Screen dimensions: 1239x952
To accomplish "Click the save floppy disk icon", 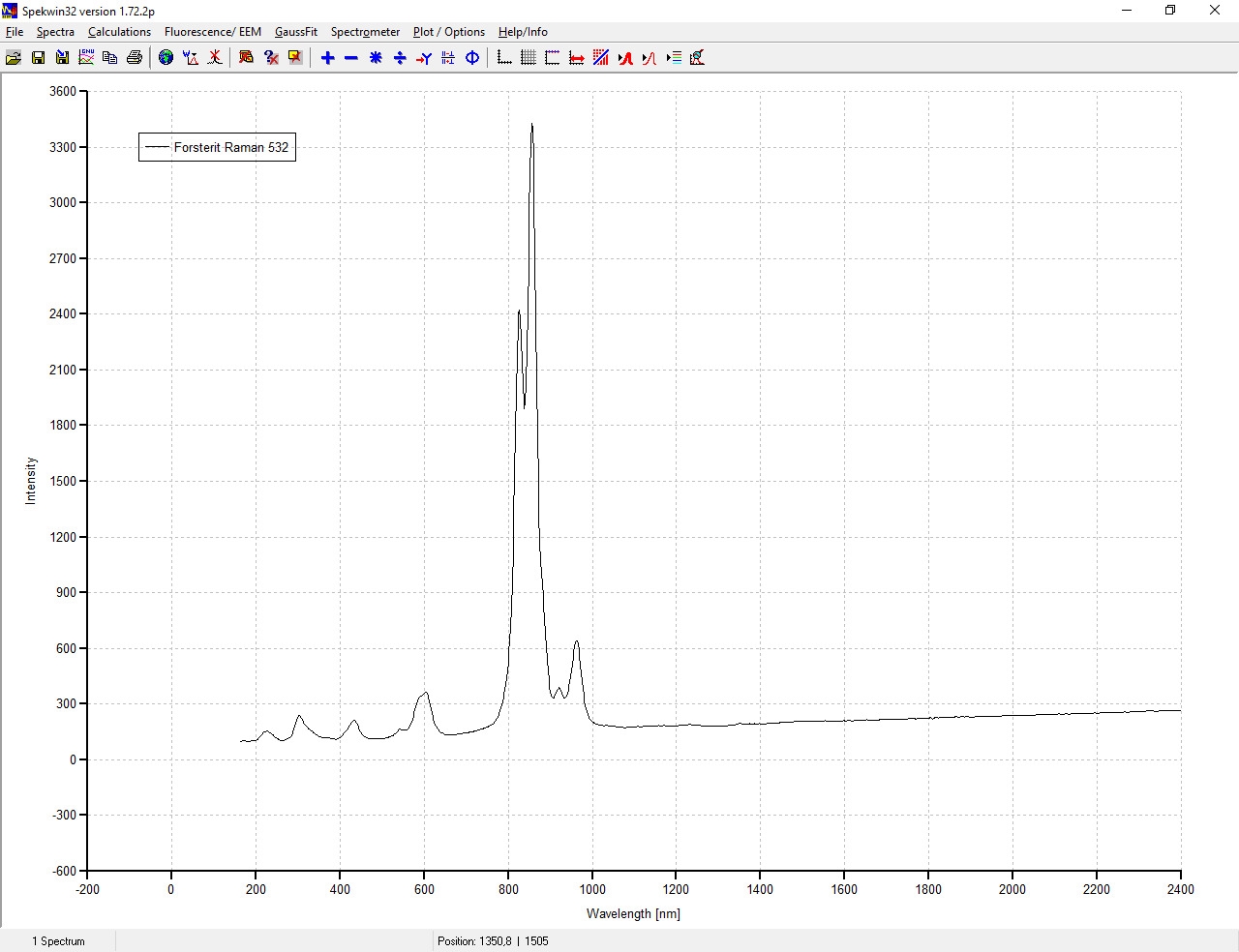I will 38,58.
